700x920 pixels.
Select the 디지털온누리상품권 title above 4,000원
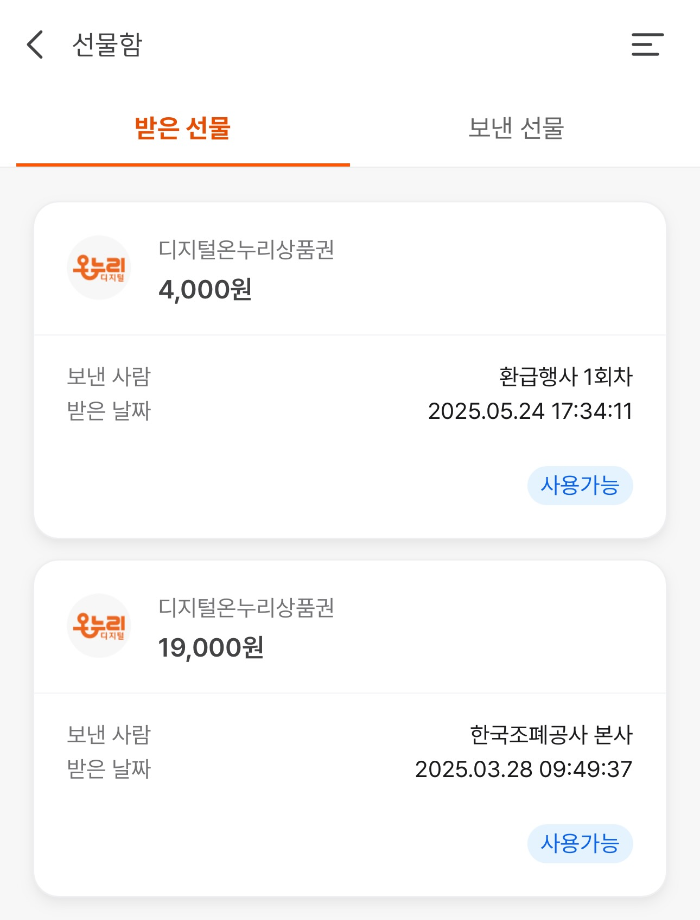click(246, 250)
